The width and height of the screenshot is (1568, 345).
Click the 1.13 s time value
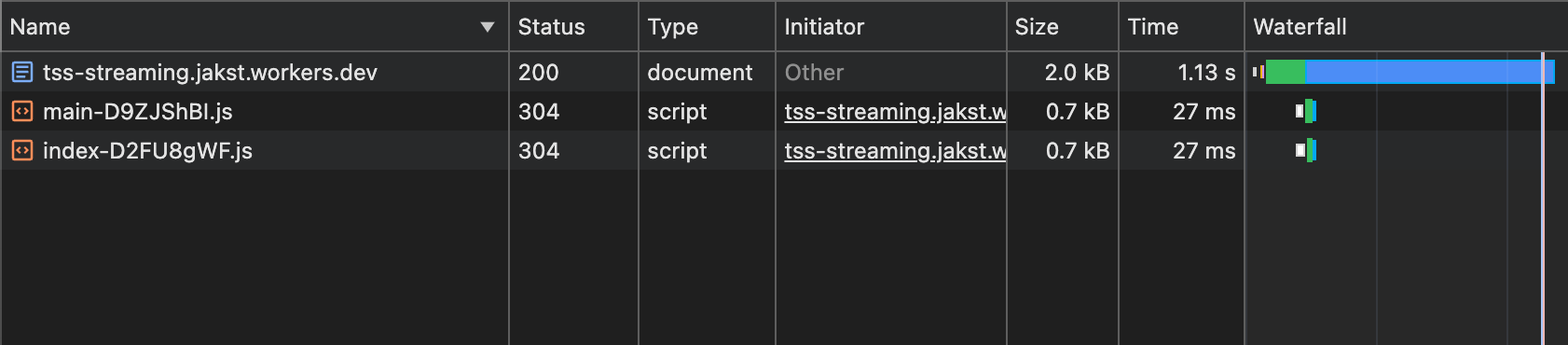[x=1206, y=72]
